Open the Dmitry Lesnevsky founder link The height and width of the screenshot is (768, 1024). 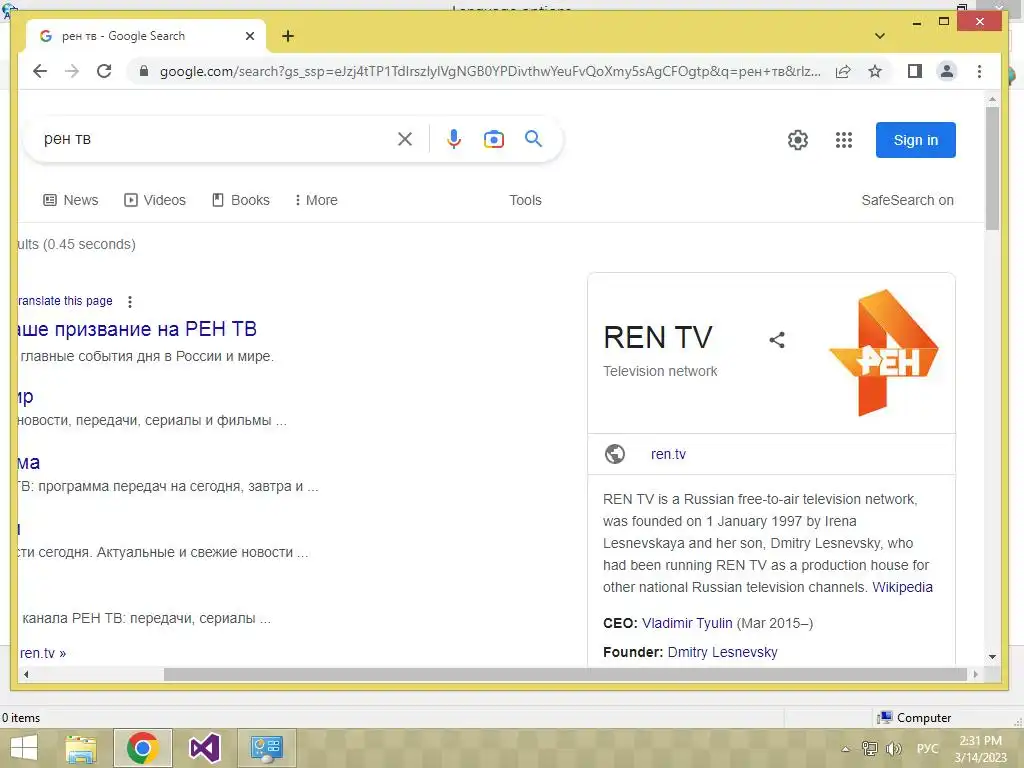pos(722,652)
